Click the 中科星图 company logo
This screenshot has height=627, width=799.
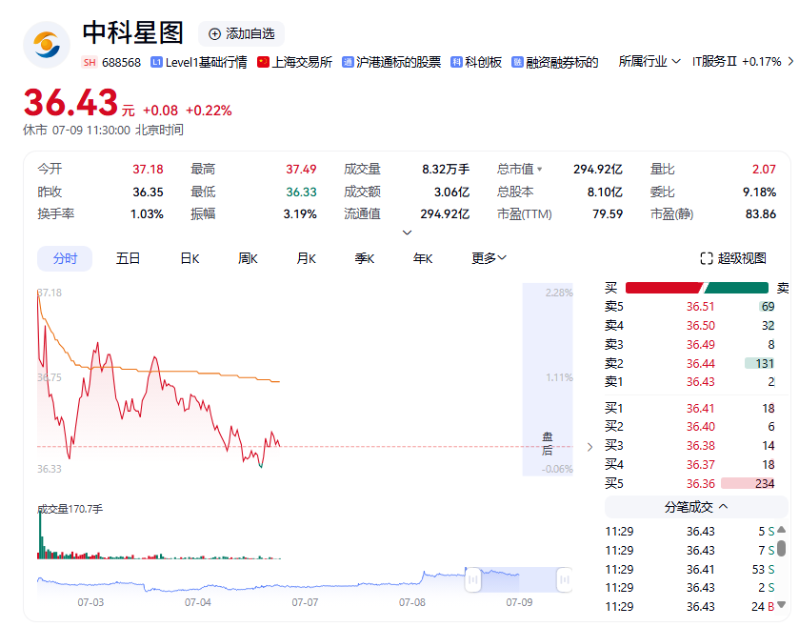click(46, 45)
